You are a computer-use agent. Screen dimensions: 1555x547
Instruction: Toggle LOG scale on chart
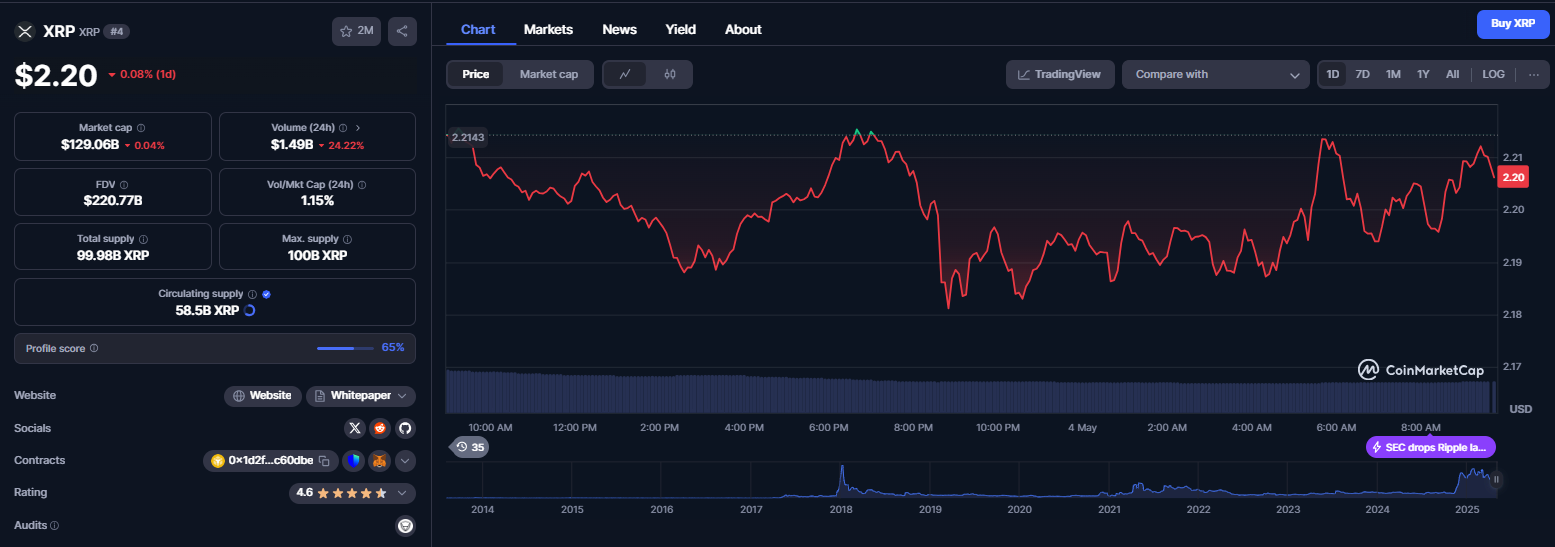point(1493,74)
